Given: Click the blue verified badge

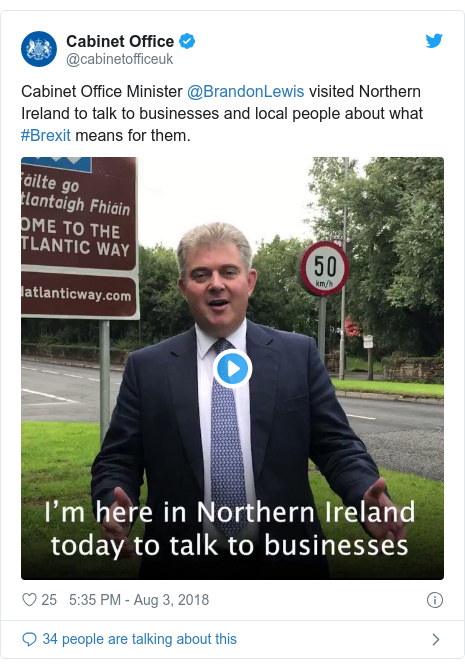Looking at the screenshot, I should 187,41.
